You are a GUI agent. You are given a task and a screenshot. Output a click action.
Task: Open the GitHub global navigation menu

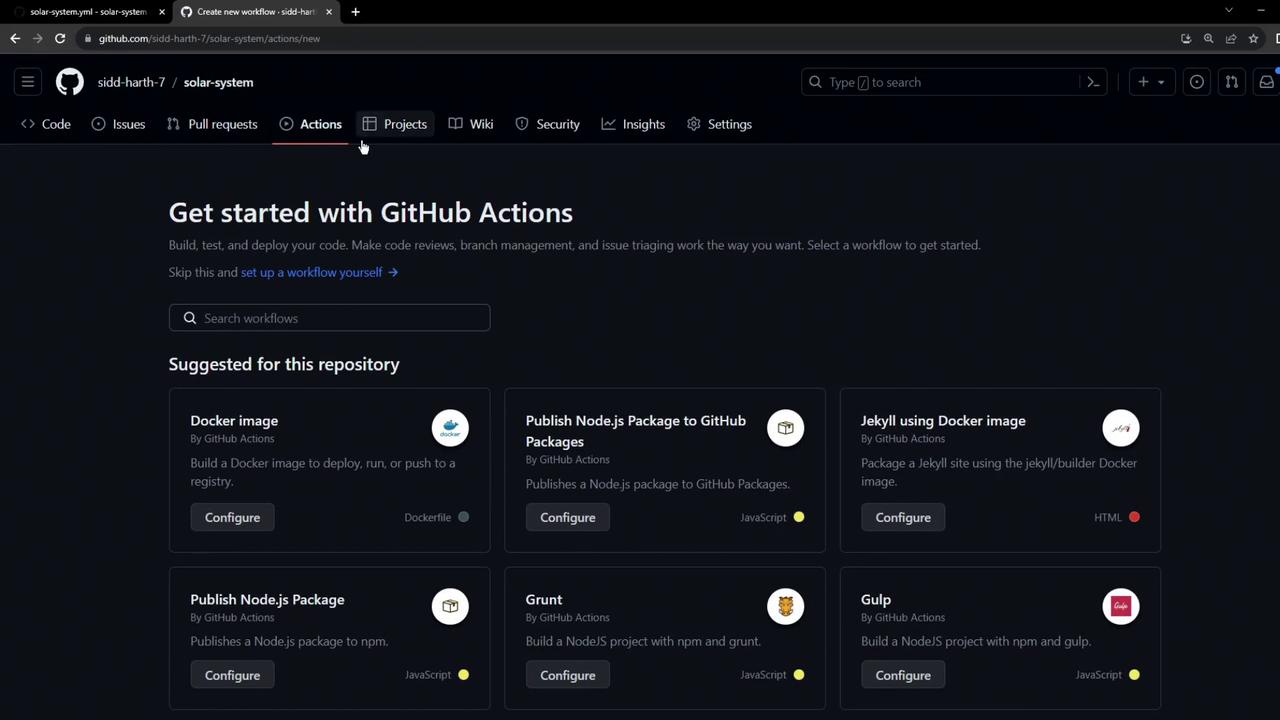(28, 82)
